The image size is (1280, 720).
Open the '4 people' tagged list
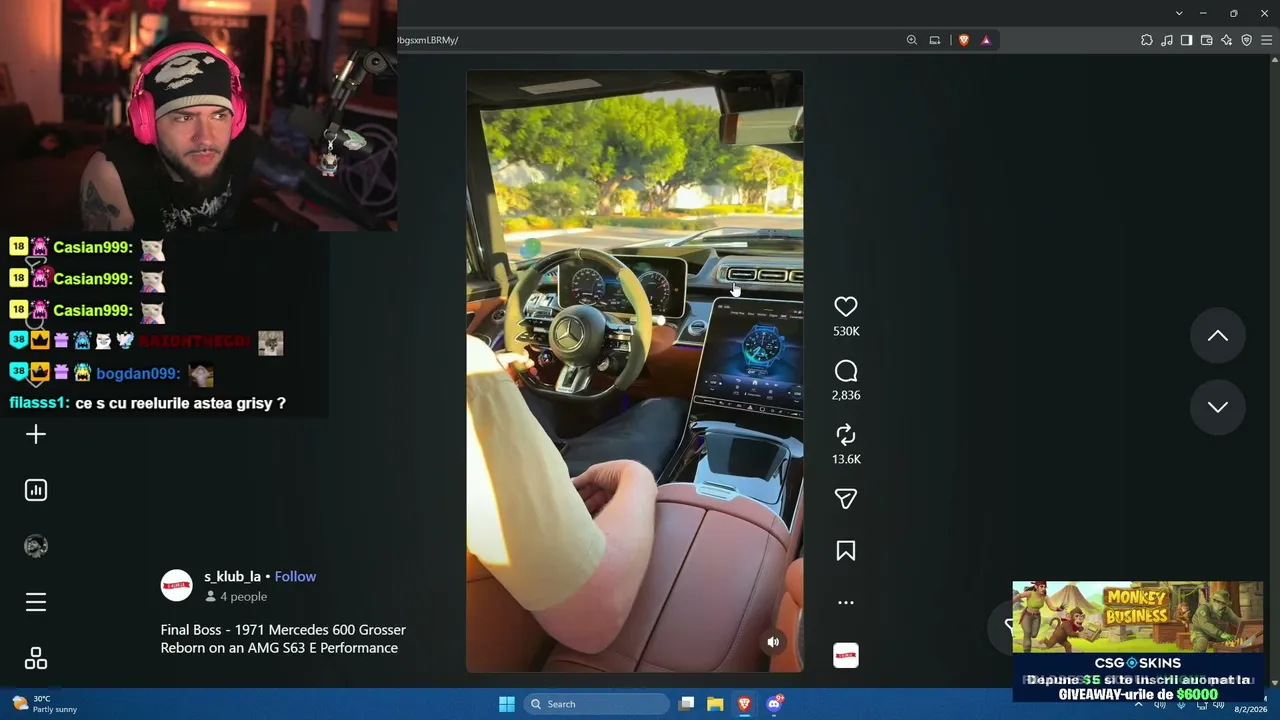pyautogui.click(x=236, y=597)
